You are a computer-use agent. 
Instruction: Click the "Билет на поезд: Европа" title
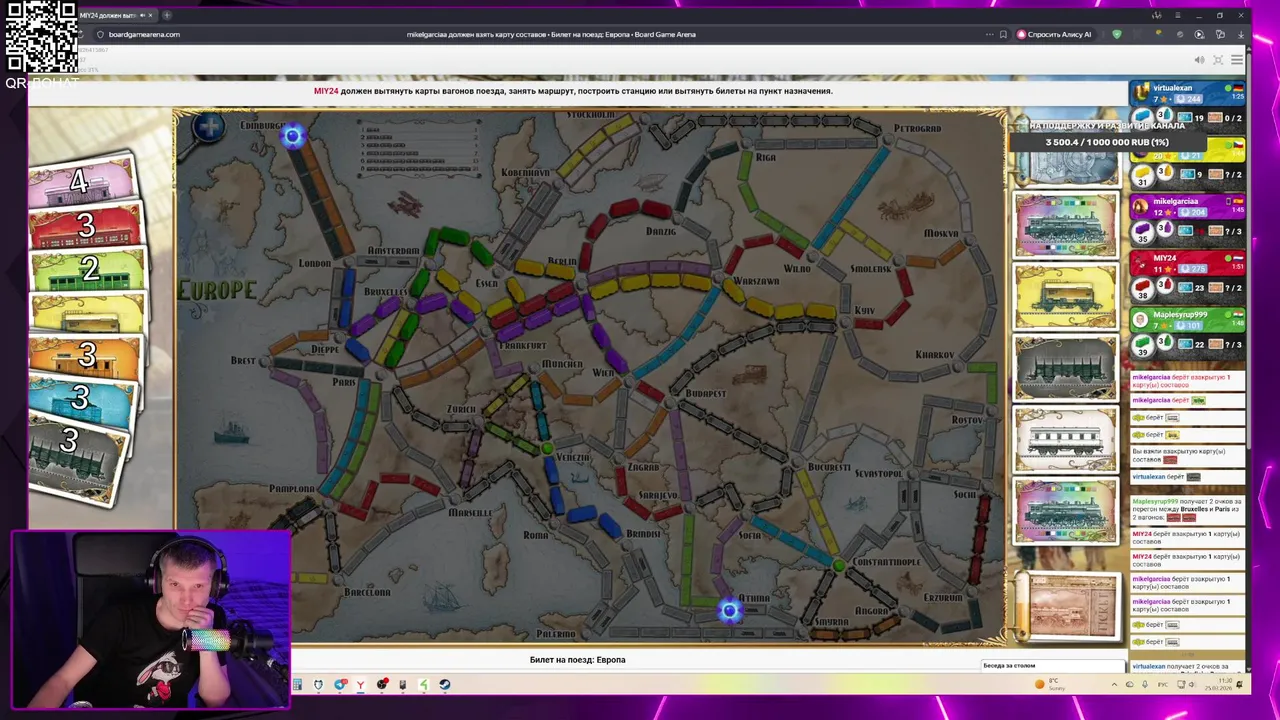point(577,660)
